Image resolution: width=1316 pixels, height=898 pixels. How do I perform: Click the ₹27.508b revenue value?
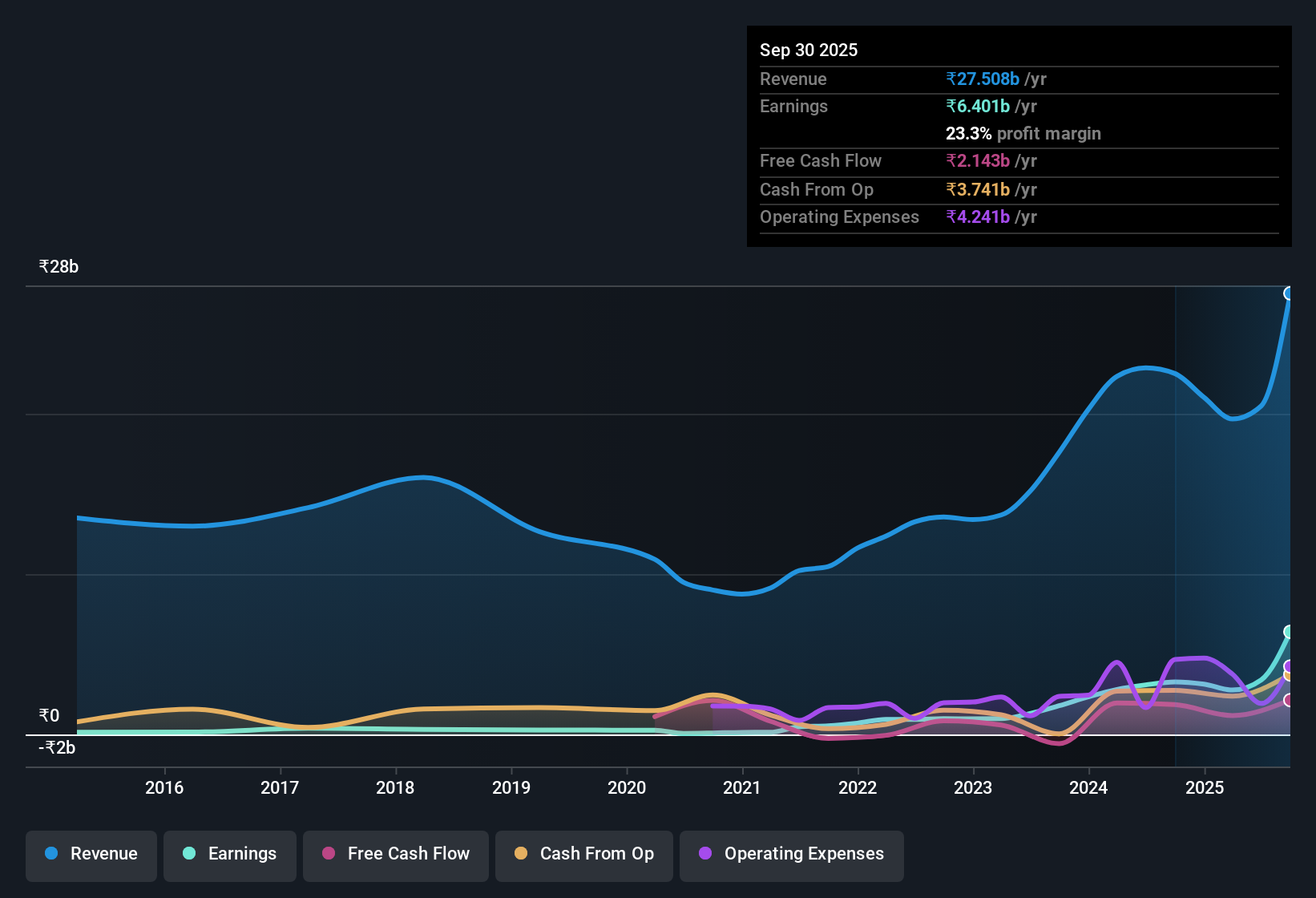pos(983,79)
